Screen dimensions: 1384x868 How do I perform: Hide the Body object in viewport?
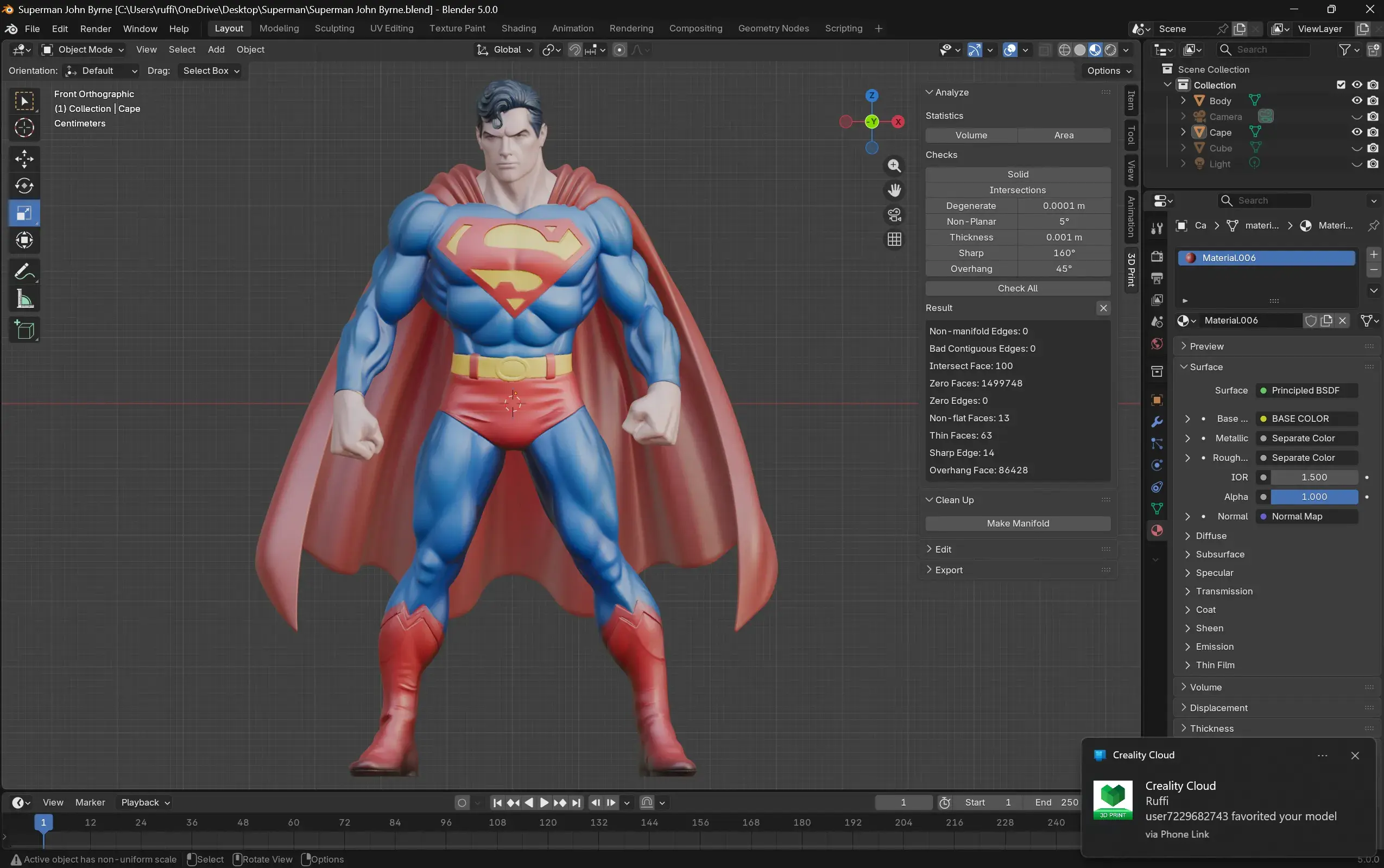coord(1356,100)
